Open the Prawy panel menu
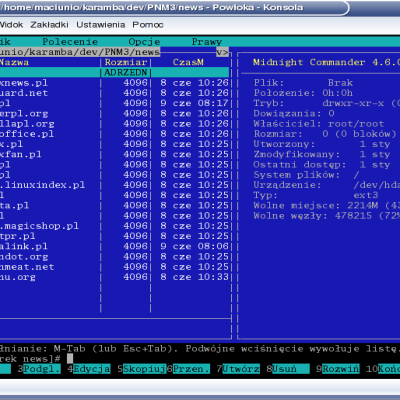400x400 pixels. pyautogui.click(x=207, y=42)
